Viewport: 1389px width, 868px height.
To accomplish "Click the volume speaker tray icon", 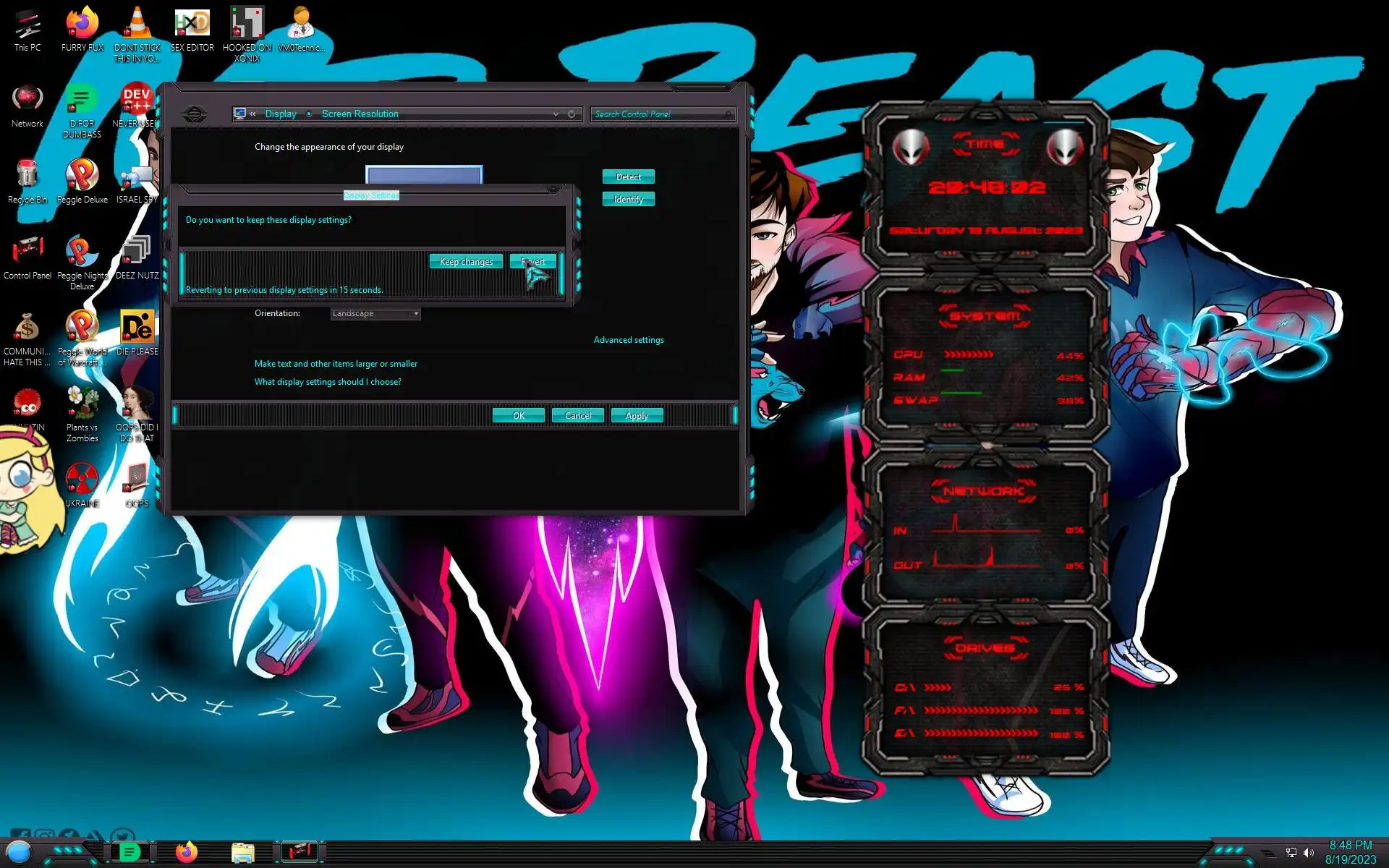I will pos(1308,853).
